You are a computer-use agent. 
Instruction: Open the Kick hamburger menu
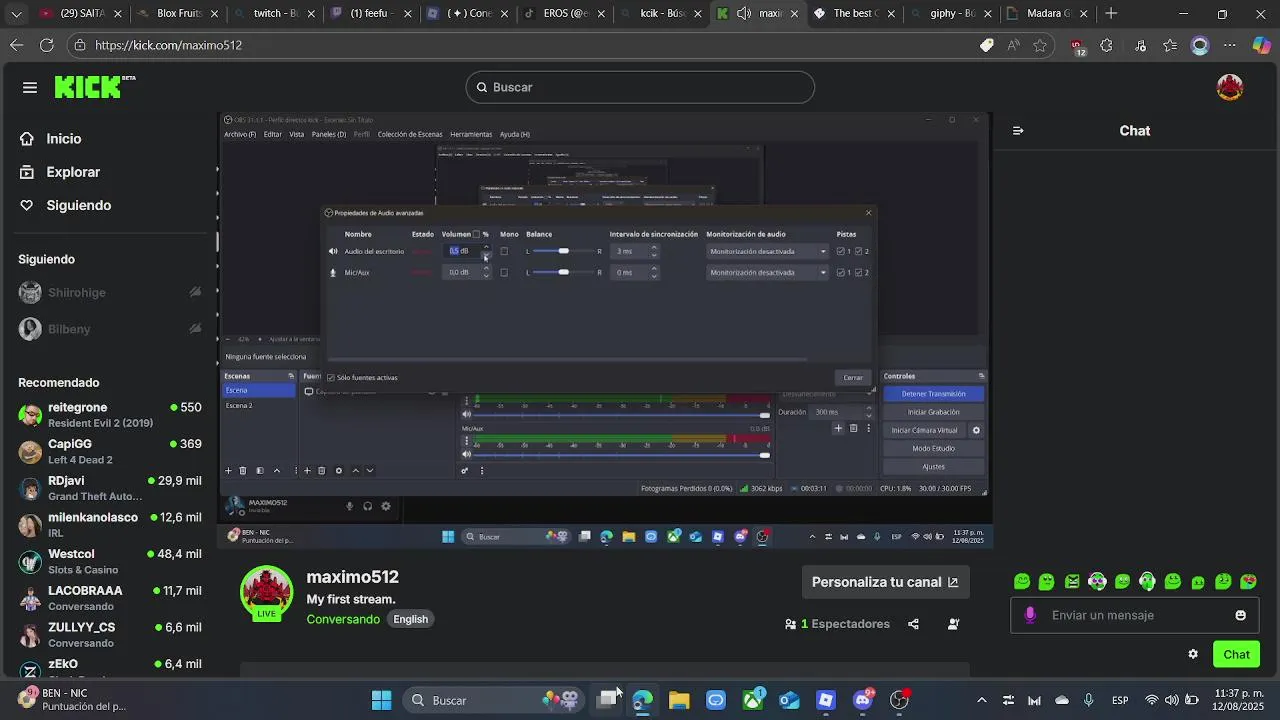coord(30,88)
